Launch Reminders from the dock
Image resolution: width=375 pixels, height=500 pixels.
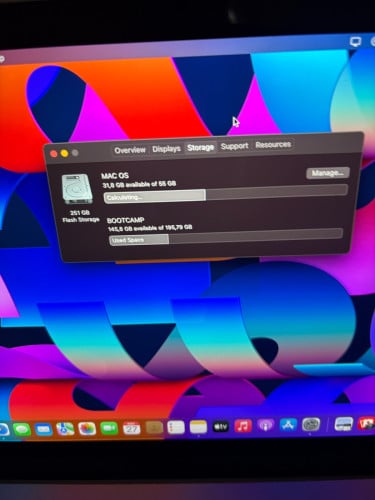pyautogui.click(x=176, y=427)
